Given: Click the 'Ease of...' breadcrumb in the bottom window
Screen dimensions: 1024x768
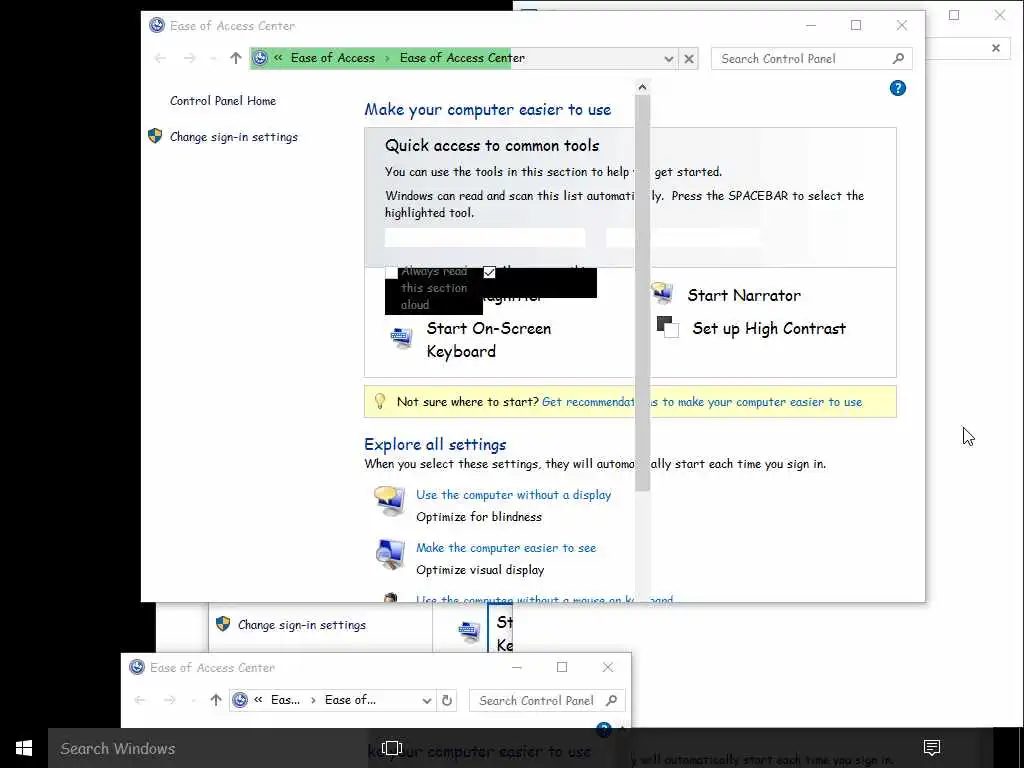Looking at the screenshot, I should click(350, 700).
